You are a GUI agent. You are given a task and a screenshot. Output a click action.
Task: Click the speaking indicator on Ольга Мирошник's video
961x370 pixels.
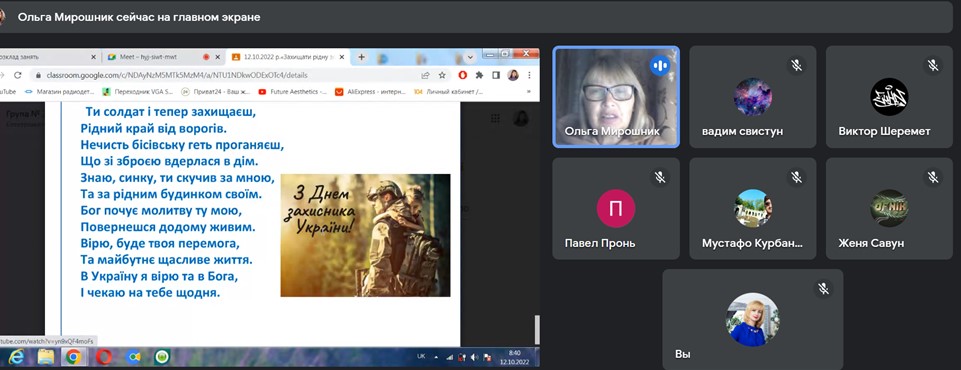[659, 65]
